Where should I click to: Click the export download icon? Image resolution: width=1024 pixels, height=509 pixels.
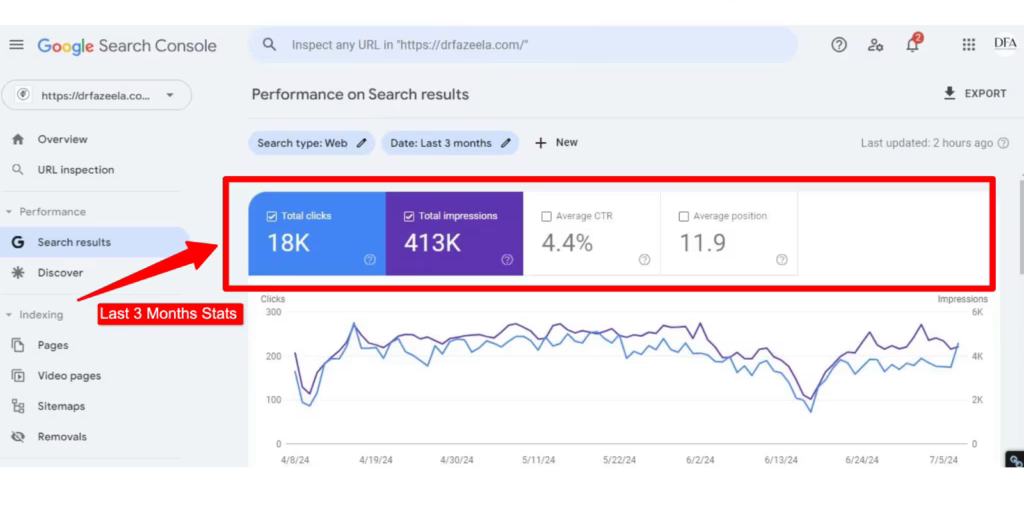(950, 93)
